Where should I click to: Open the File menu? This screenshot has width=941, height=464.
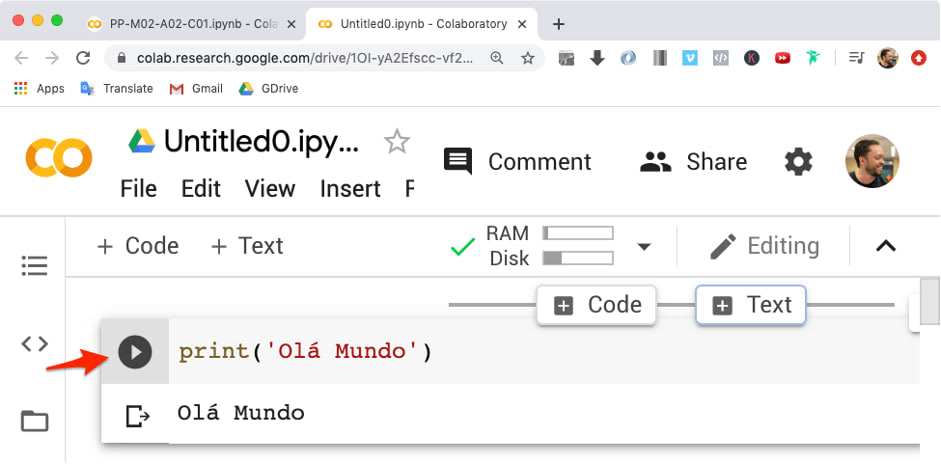pos(138,189)
